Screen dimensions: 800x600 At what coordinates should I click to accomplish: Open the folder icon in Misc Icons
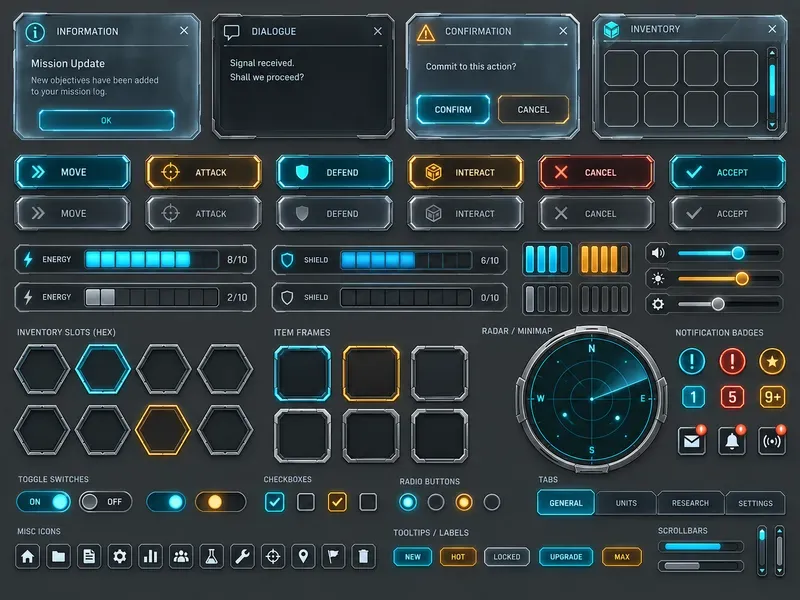point(58,556)
